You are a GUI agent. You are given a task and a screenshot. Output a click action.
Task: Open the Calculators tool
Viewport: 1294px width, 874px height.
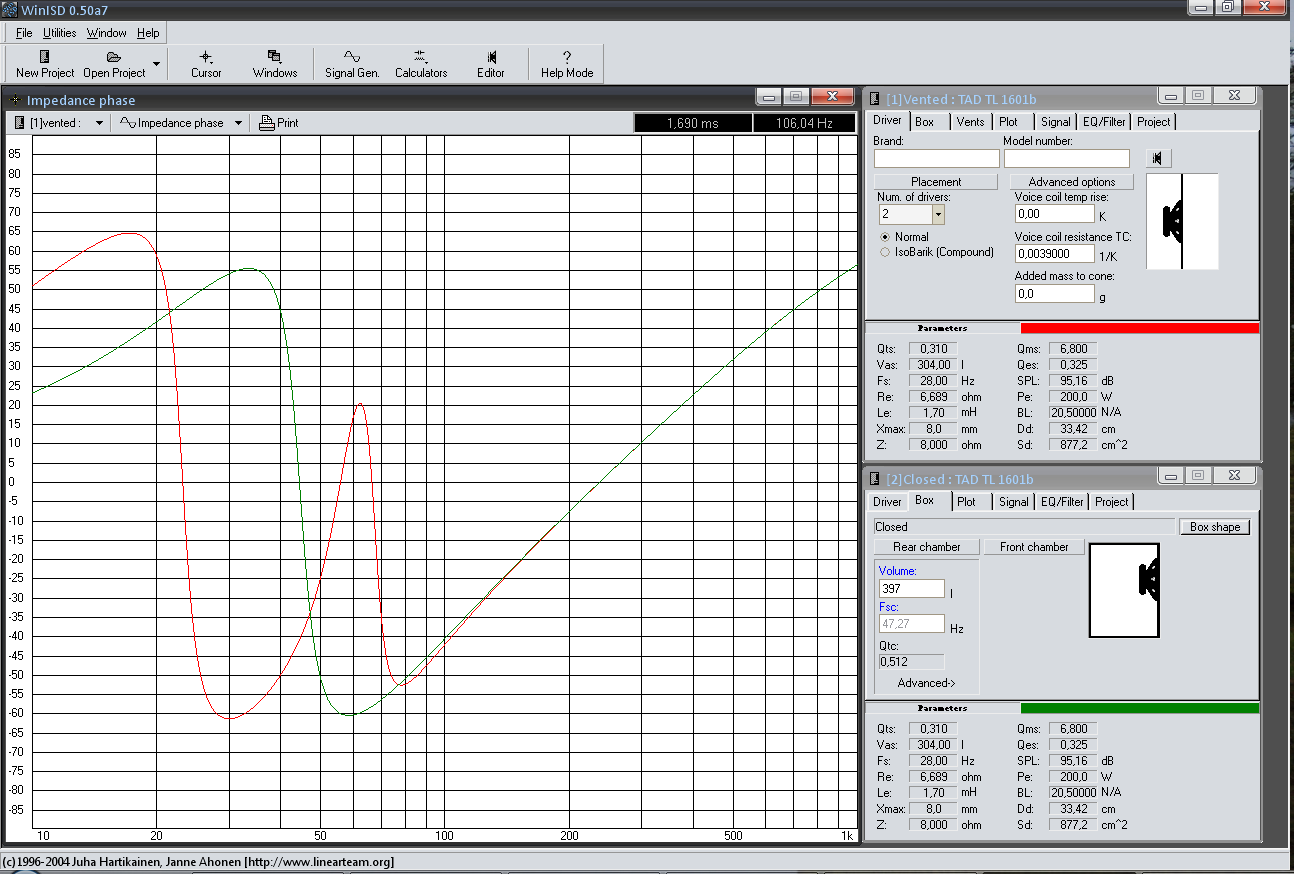pyautogui.click(x=420, y=58)
